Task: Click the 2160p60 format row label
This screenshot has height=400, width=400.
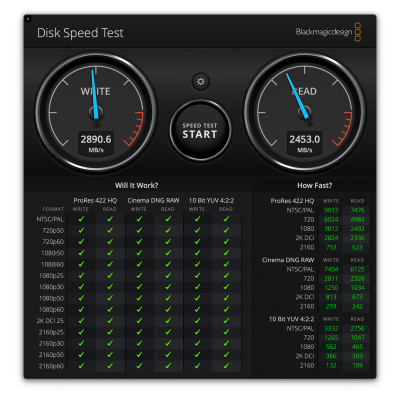Action: tap(51, 366)
